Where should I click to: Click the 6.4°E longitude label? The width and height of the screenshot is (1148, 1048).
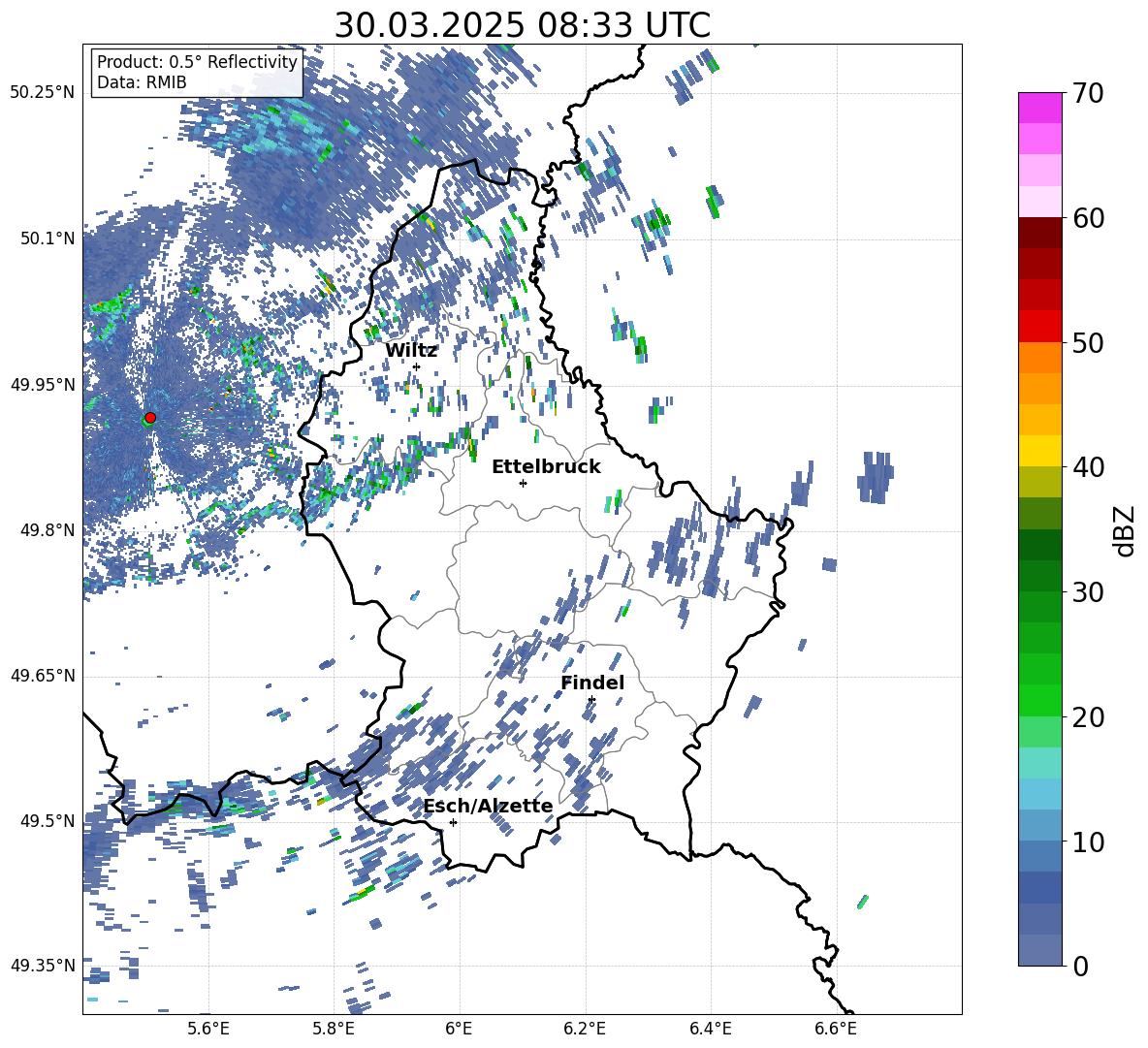(711, 1029)
